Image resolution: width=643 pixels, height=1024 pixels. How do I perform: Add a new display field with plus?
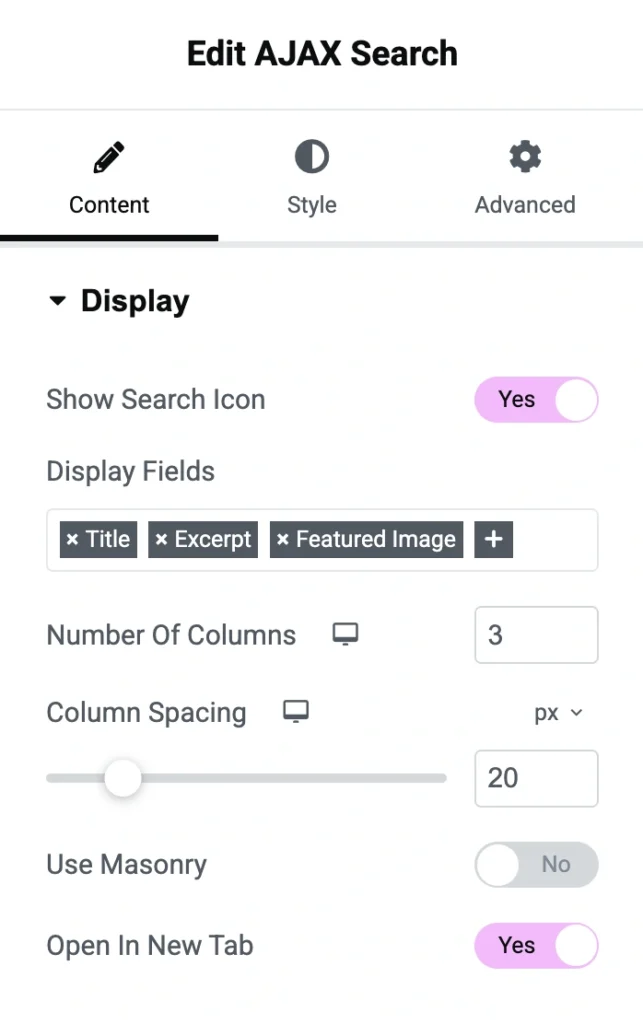click(493, 540)
